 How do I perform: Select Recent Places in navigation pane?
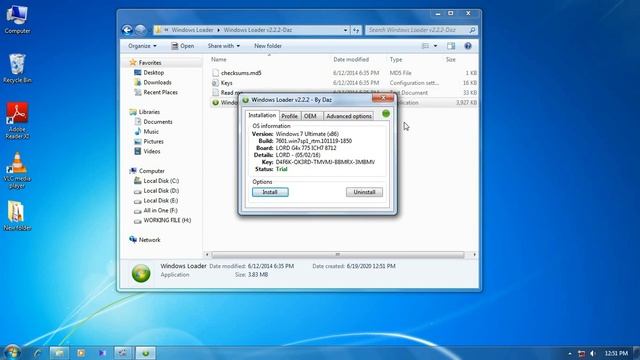pos(160,93)
